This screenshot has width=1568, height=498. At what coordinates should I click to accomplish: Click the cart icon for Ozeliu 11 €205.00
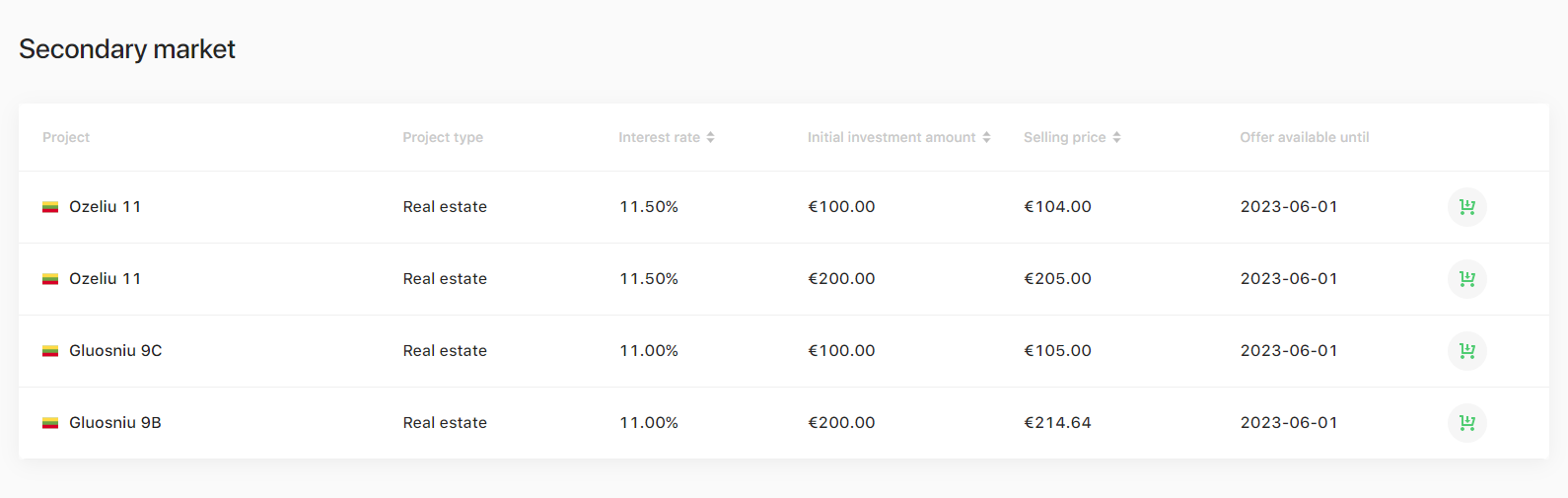pyautogui.click(x=1466, y=279)
